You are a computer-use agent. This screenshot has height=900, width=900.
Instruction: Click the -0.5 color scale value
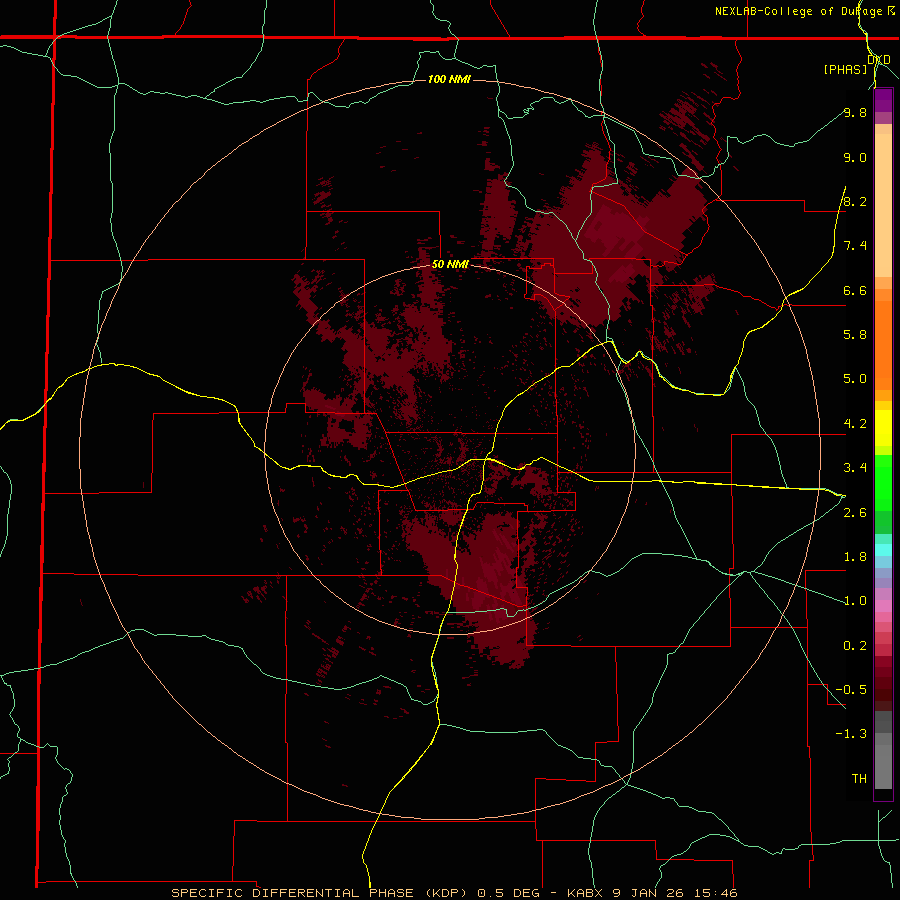851,690
